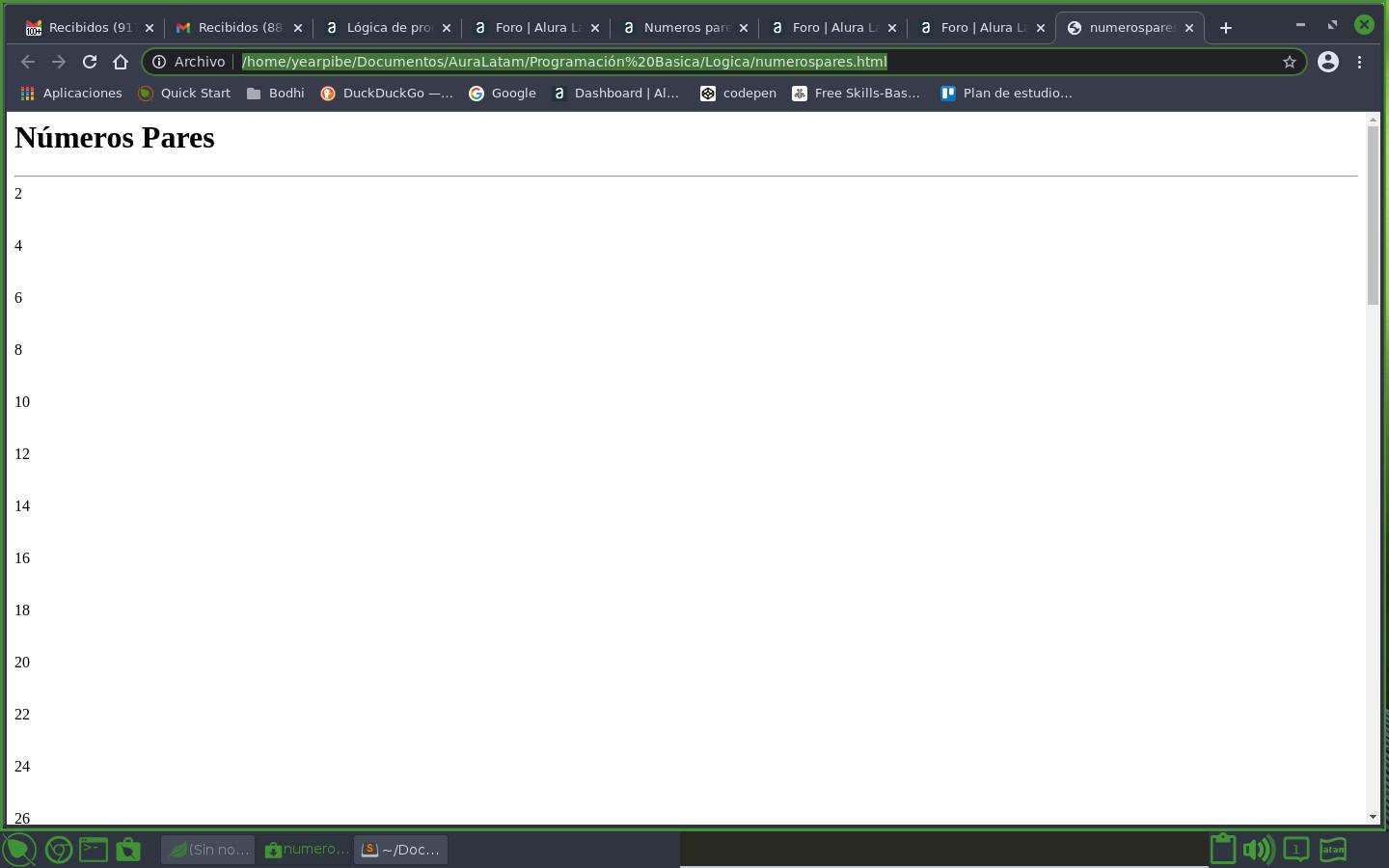Switch to the Recibidos (91 tab
The image size is (1389, 868).
(x=90, y=28)
